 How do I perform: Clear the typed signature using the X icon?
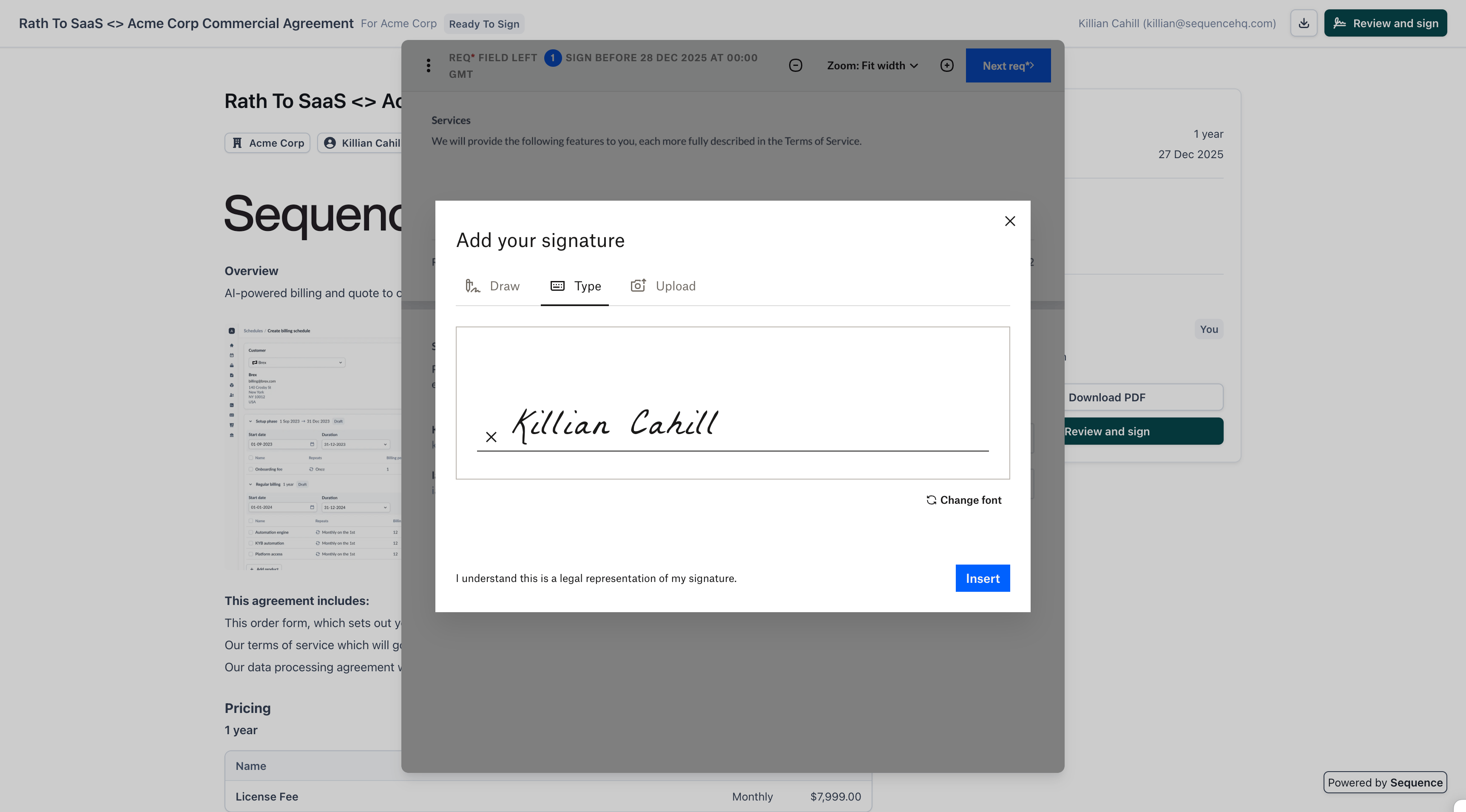coord(491,437)
